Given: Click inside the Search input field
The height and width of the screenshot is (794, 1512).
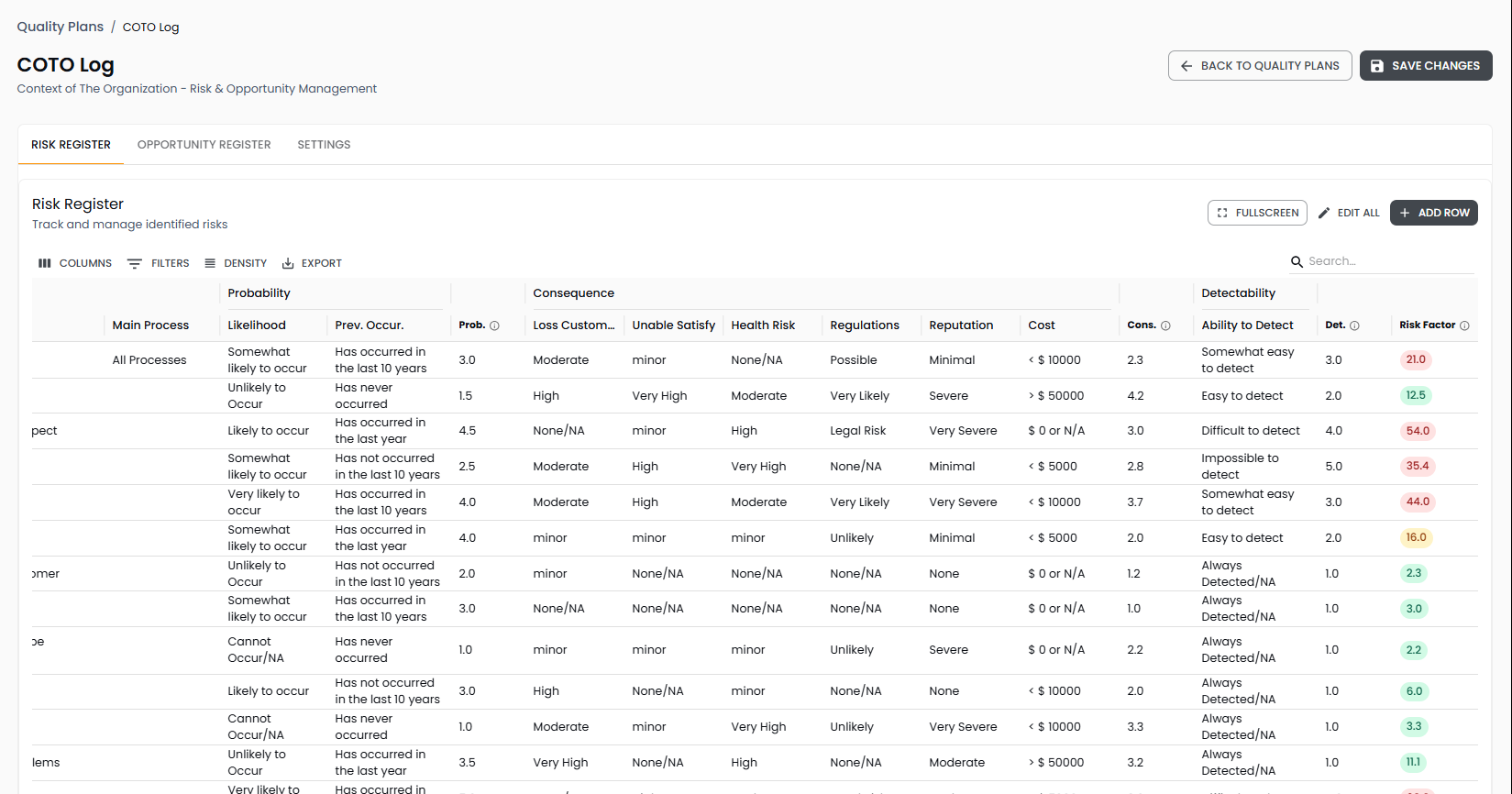Looking at the screenshot, I should pyautogui.click(x=1387, y=261).
